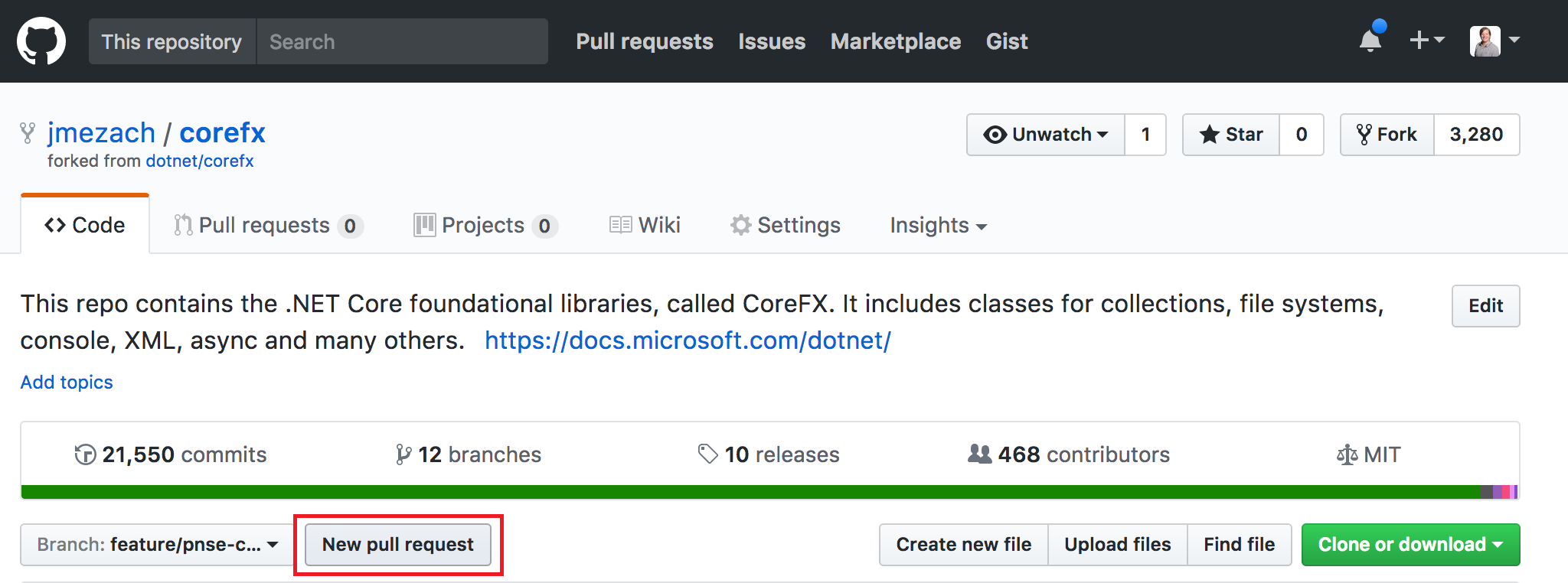View the watchers count 1
The width and height of the screenshot is (1568, 583).
(x=1145, y=135)
